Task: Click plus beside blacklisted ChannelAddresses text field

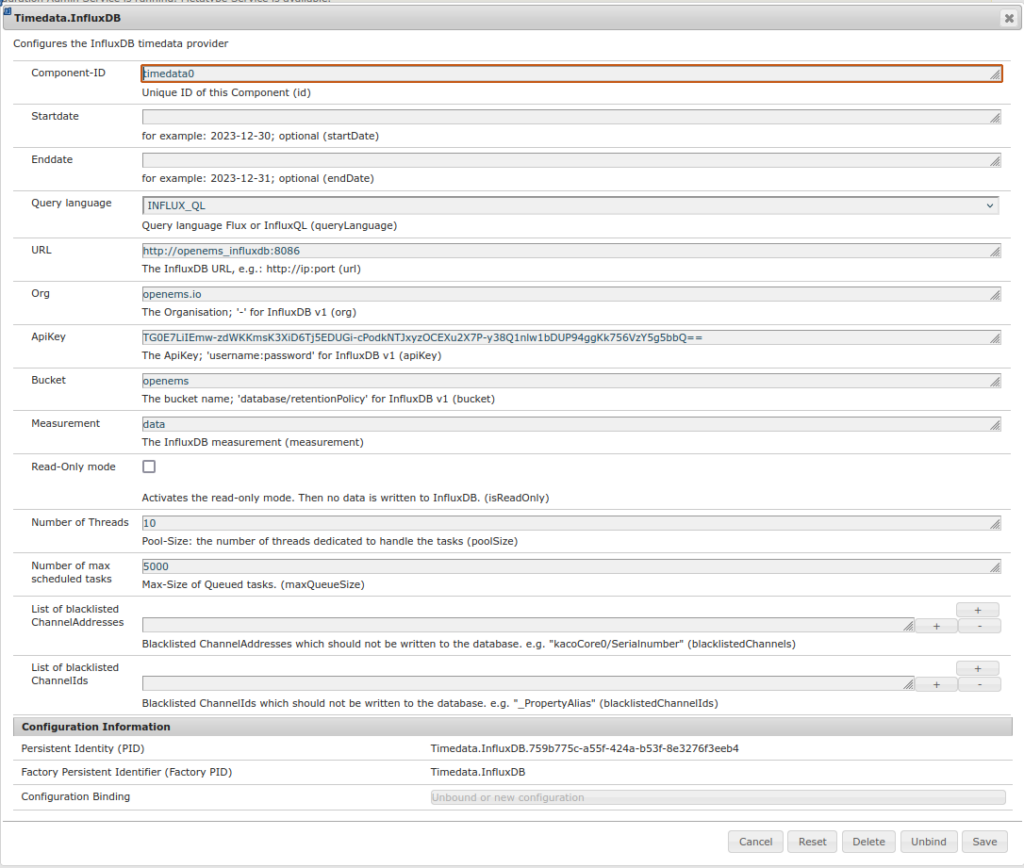Action: point(937,626)
